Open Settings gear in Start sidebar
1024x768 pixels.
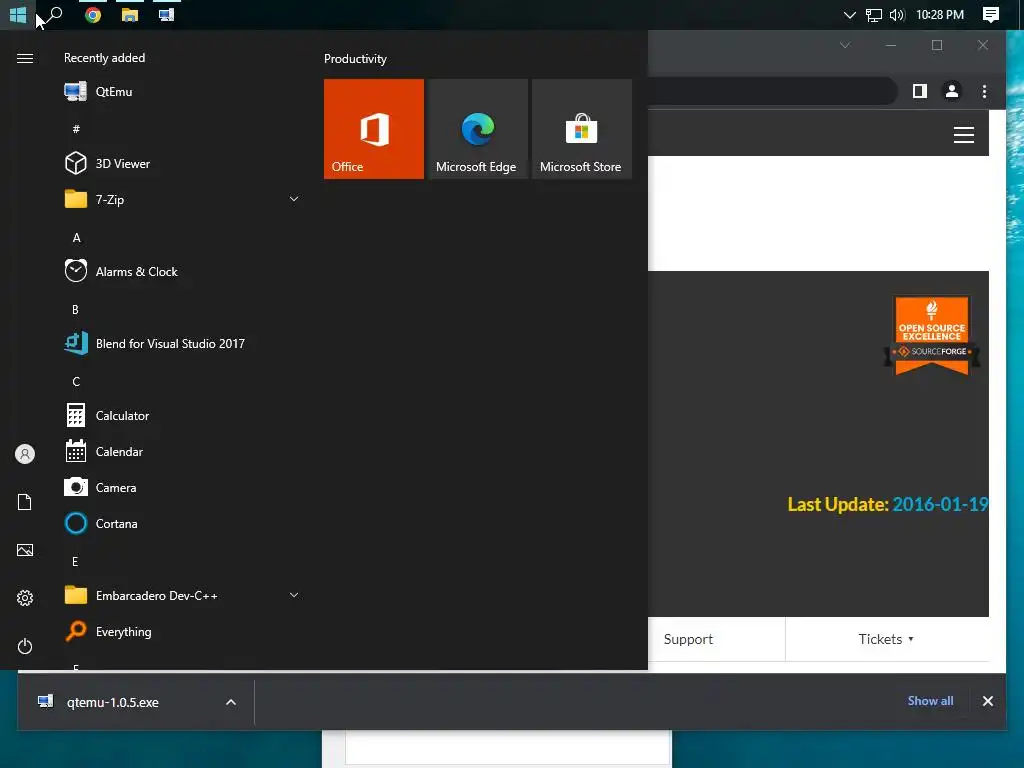(x=25, y=598)
